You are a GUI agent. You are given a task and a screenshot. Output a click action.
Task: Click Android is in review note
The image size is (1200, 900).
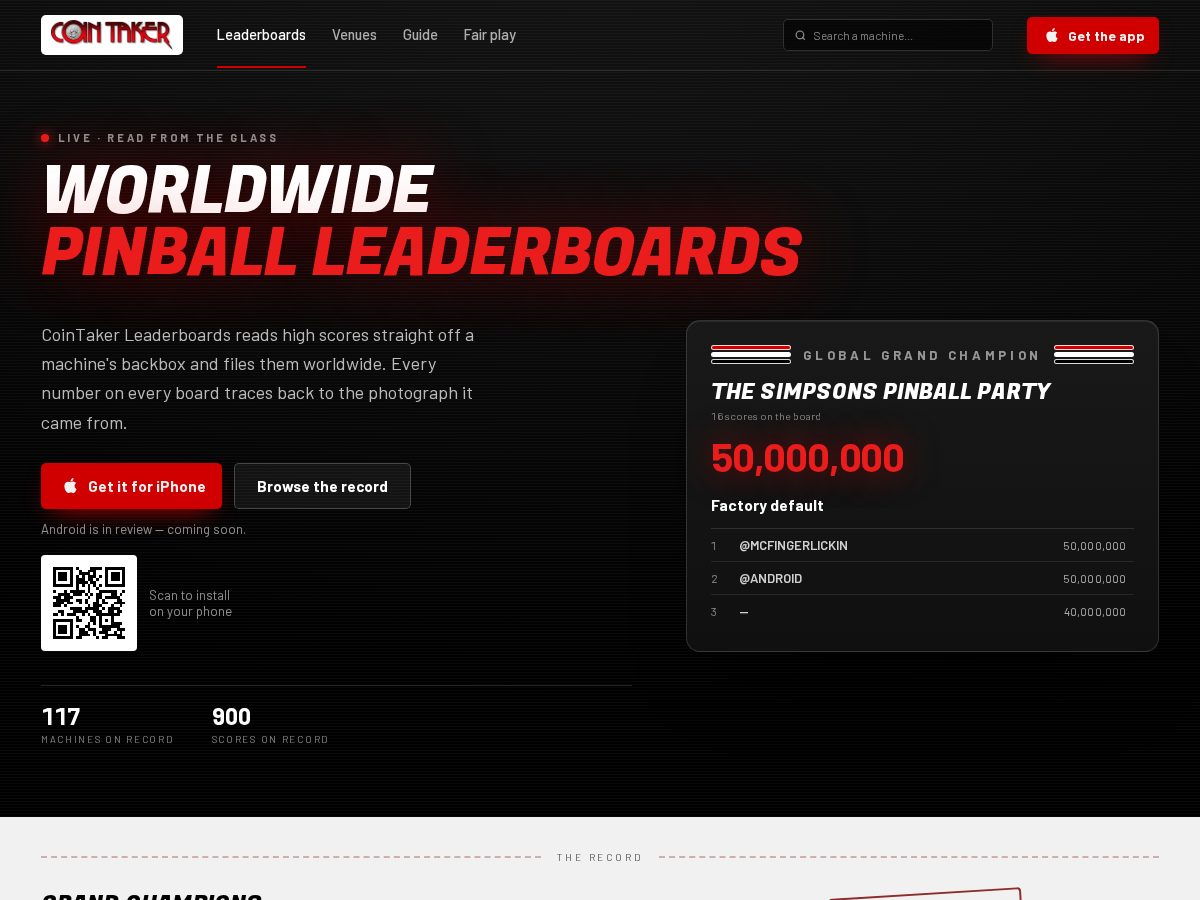point(143,529)
